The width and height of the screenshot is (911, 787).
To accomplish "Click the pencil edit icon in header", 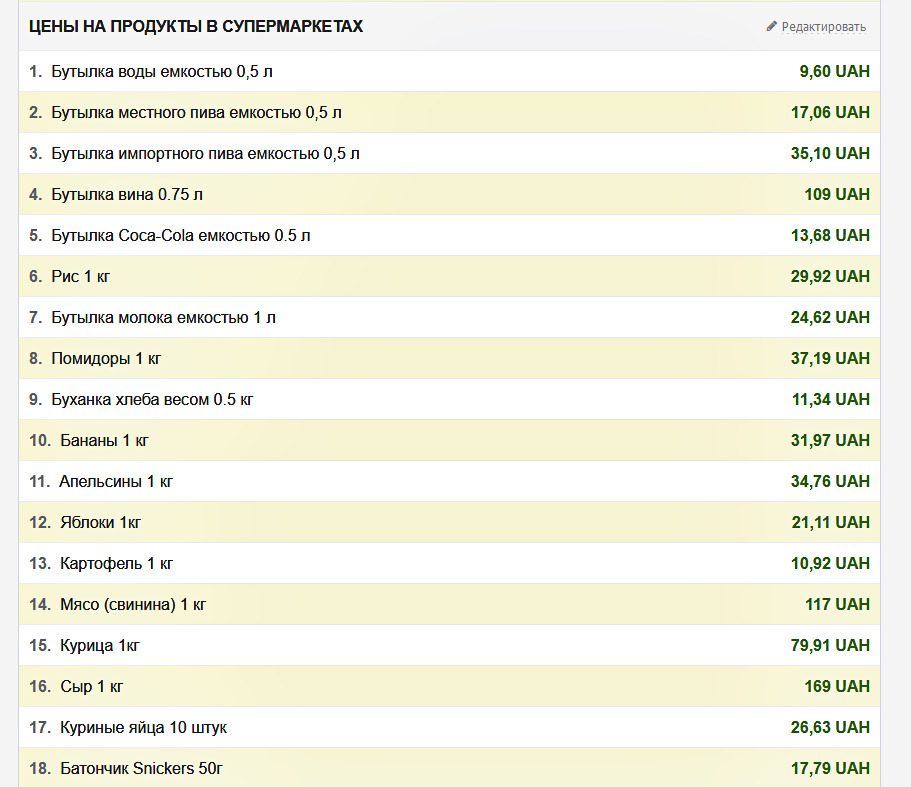I will 772,26.
